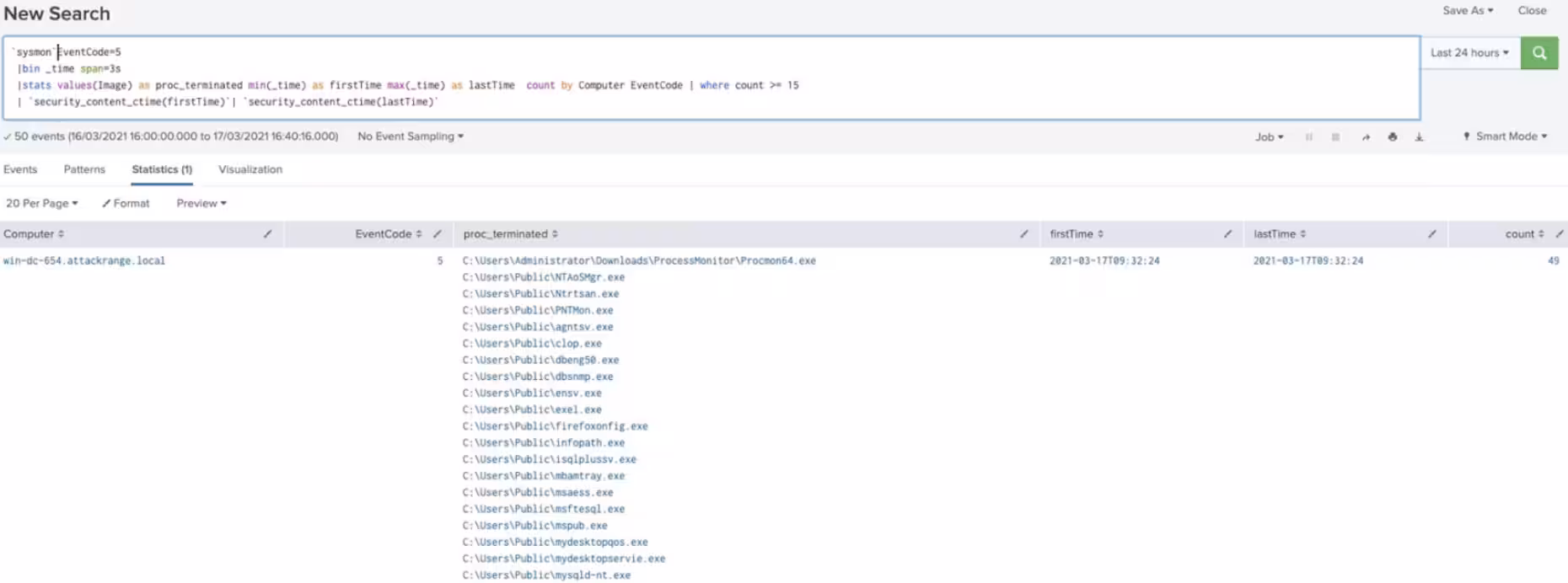Edit lastTime column with pencil icon
Screen dimensions: 1568x583
[1432, 234]
